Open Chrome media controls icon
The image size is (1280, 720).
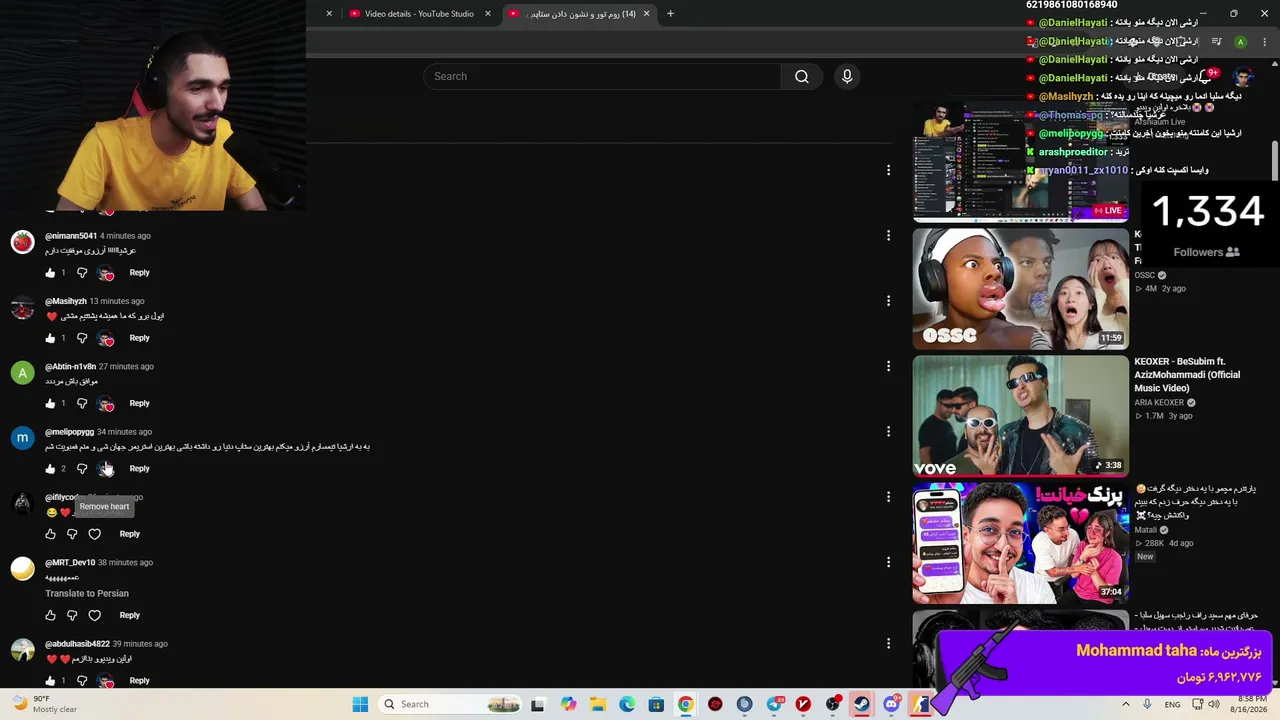[1217, 42]
